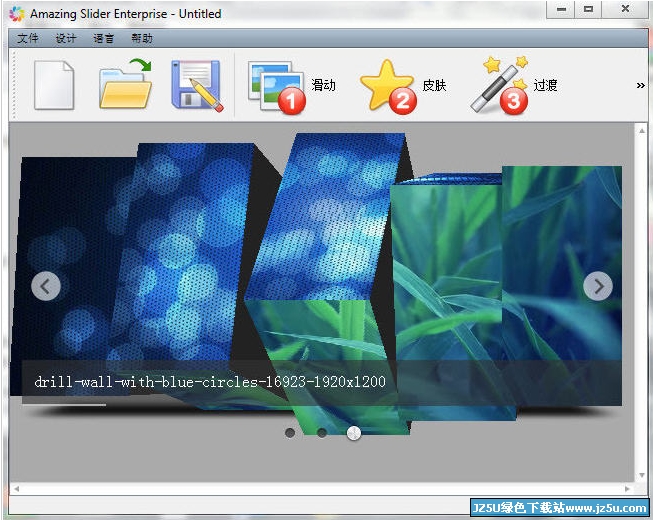Expand the toolbar overflow chevron
The width and height of the screenshot is (653, 520).
(641, 85)
